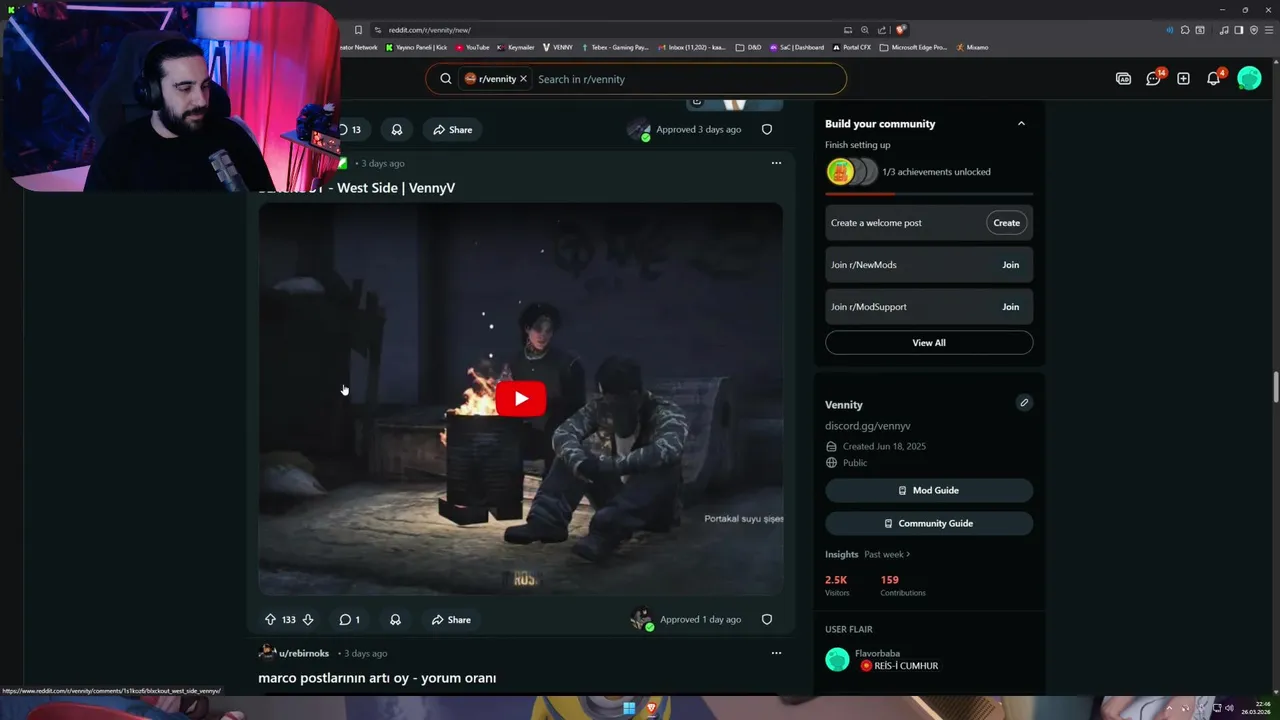Open D&D bookmarks folder

[x=748, y=47]
